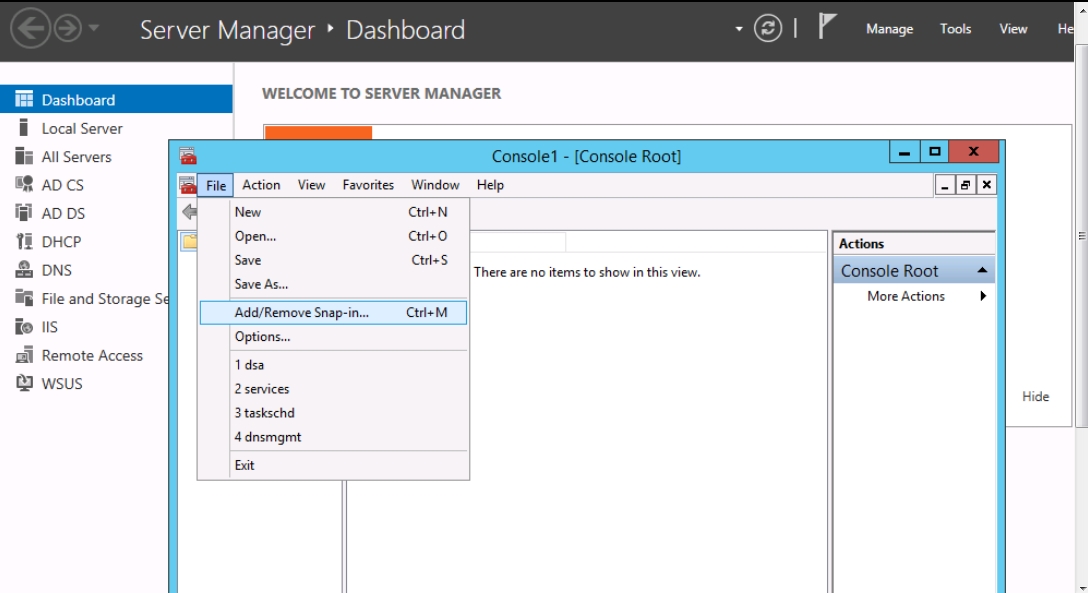
Task: Open the File menu in Console1
Action: pyautogui.click(x=216, y=185)
